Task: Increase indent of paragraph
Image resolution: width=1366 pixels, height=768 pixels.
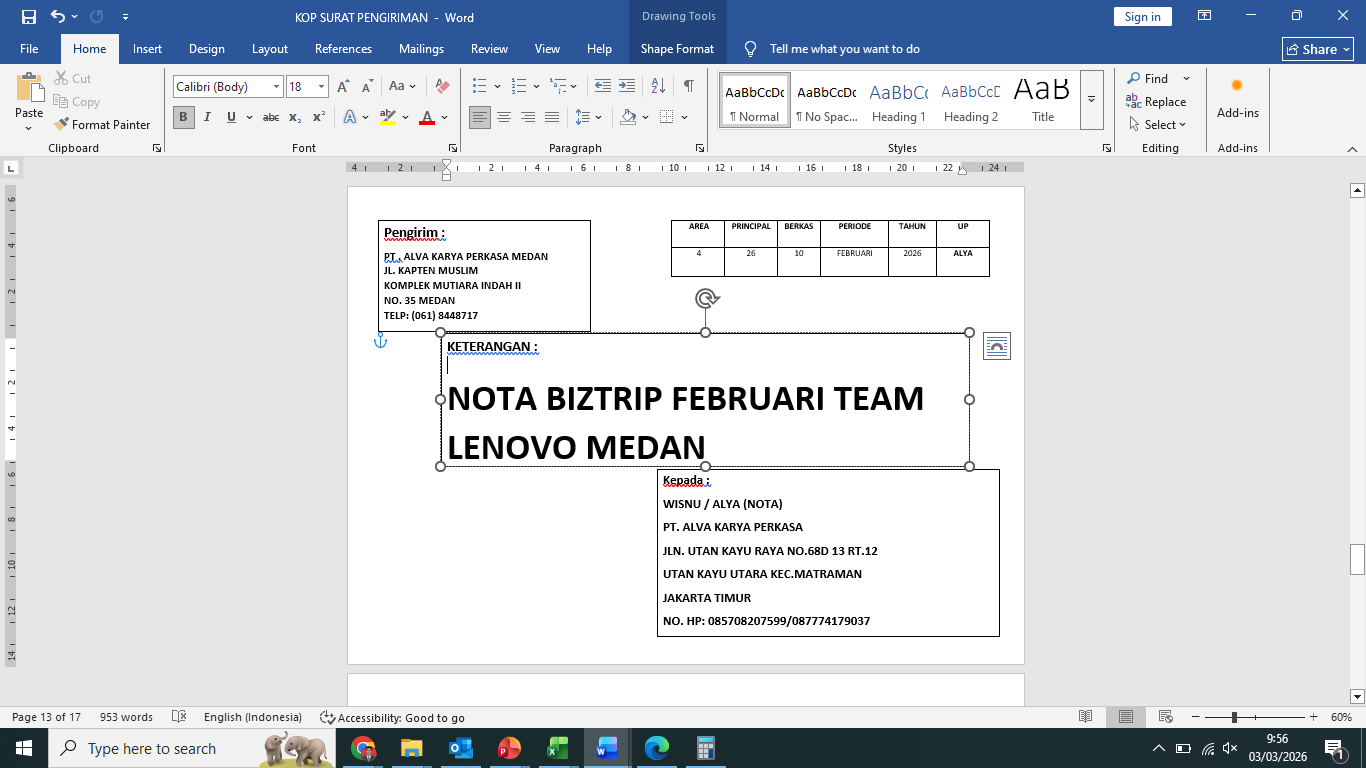Action: (627, 87)
